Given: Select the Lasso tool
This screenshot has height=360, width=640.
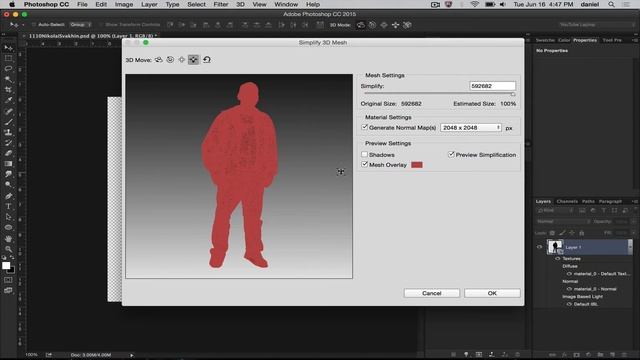Looking at the screenshot, I should (x=8, y=69).
